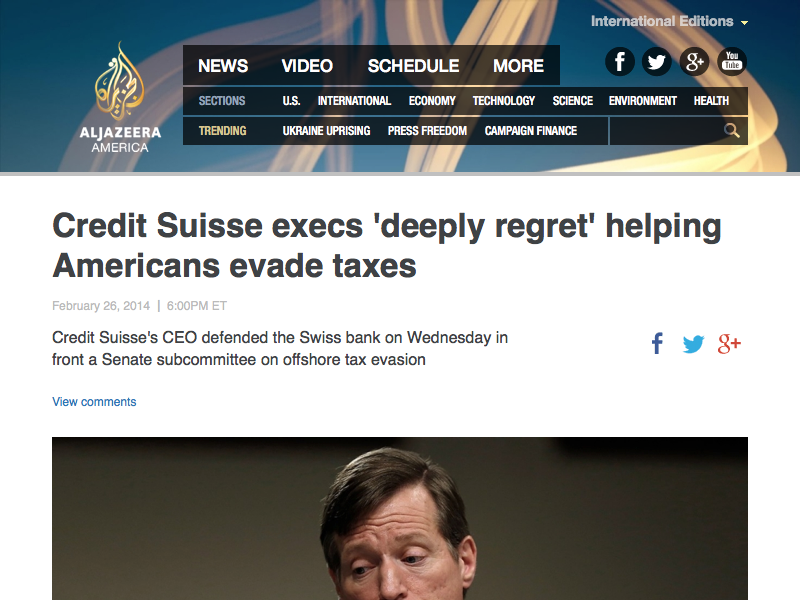The height and width of the screenshot is (600, 800).
Task: Open the NEWS menu item
Action: click(x=223, y=66)
